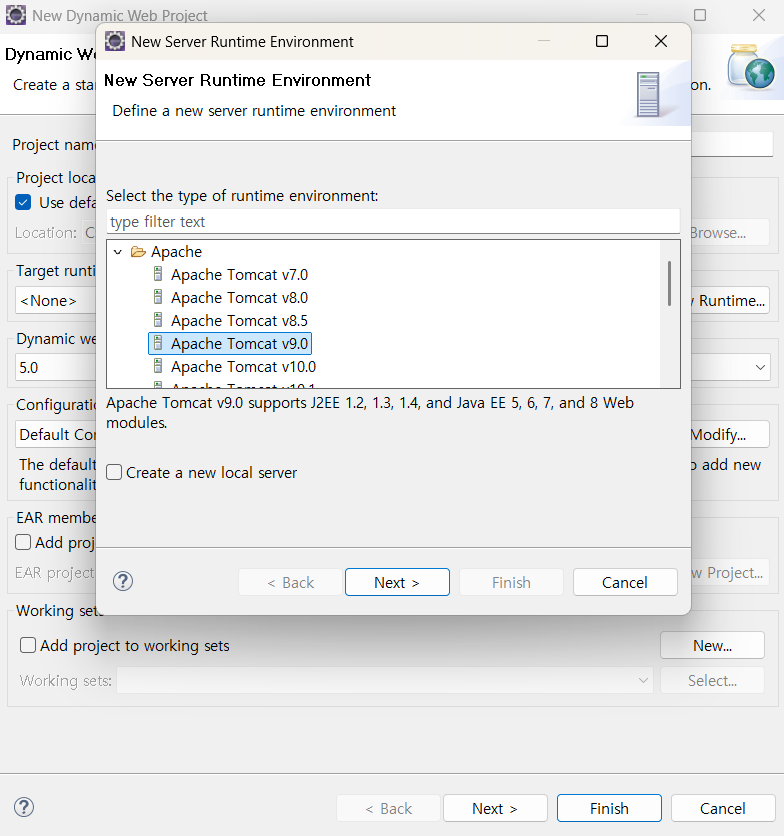Select Apache Tomcat v8.0 runtime
This screenshot has width=784, height=836.
pyautogui.click(x=239, y=298)
